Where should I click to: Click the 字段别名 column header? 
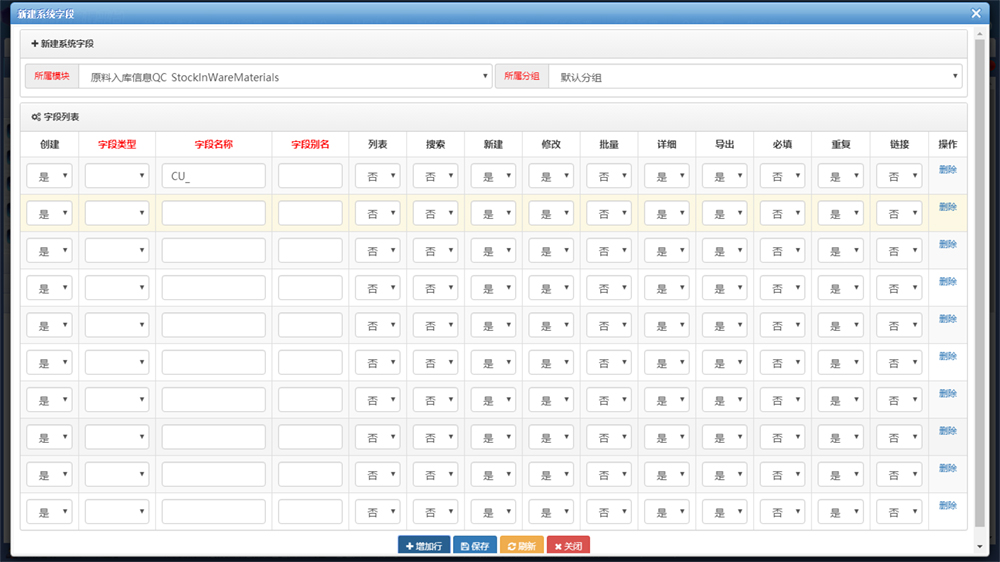click(310, 145)
